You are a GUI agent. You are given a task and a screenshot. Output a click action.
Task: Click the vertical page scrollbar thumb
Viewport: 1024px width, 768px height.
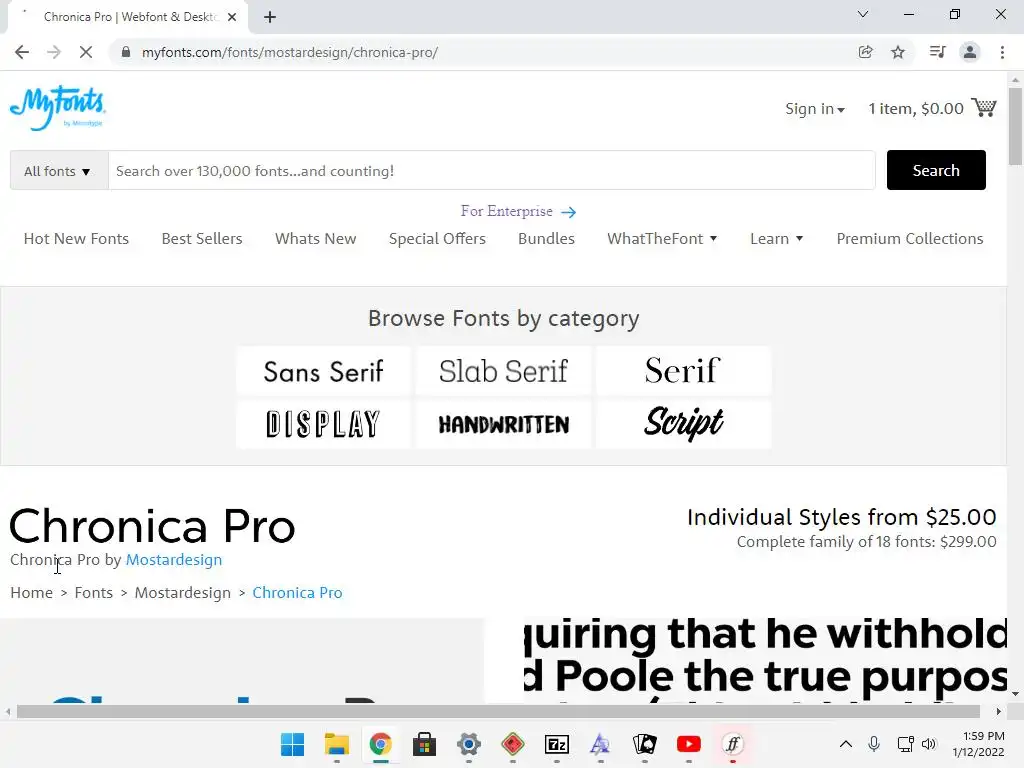coord(1015,126)
